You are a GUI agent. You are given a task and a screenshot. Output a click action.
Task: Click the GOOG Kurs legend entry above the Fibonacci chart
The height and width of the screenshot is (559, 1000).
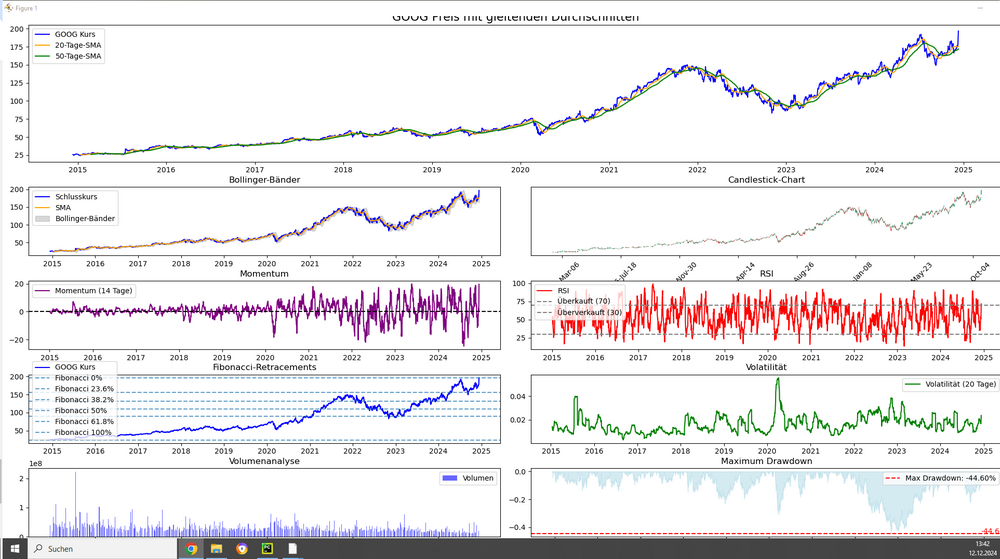coord(65,367)
